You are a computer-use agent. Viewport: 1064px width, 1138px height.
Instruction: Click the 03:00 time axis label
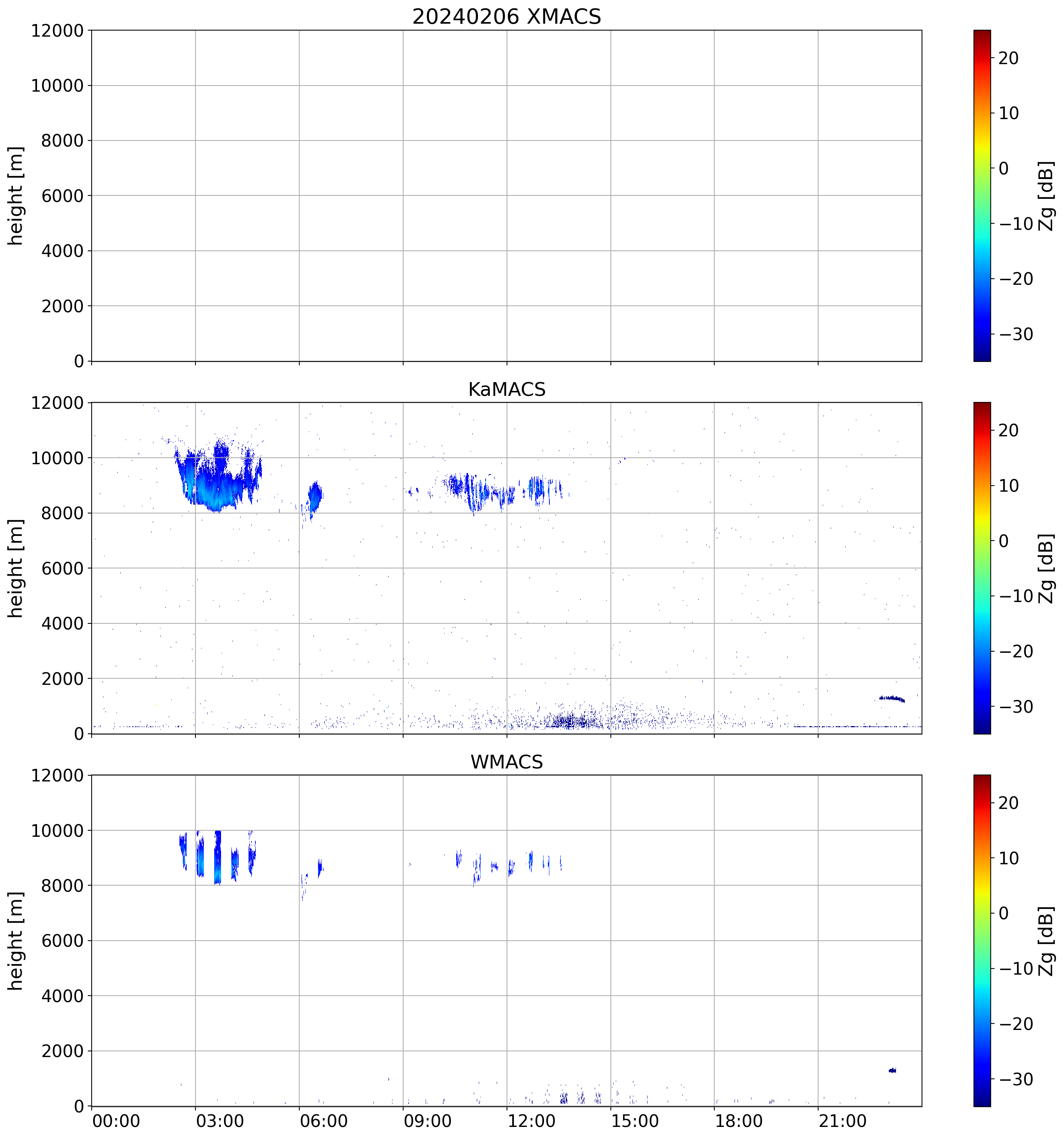coord(220,1121)
